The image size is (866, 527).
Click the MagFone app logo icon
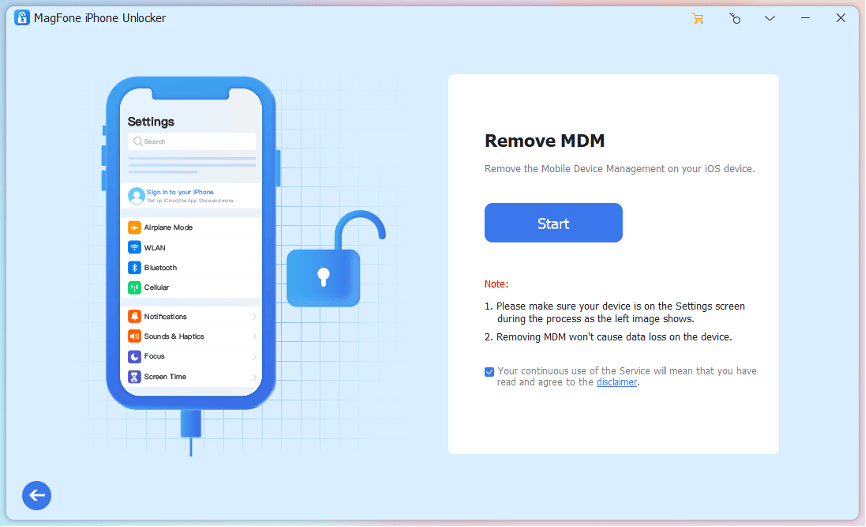(22, 18)
